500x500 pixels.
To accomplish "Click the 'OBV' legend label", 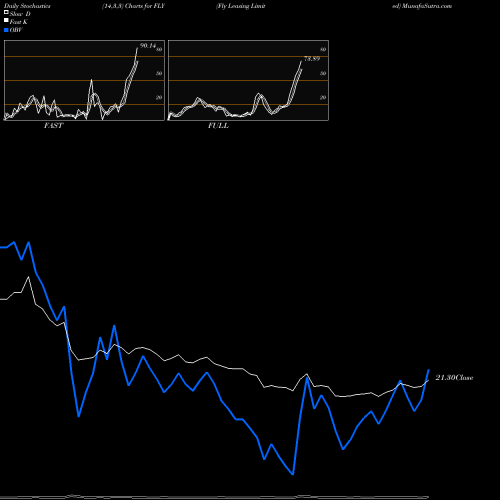I will click(x=16, y=30).
